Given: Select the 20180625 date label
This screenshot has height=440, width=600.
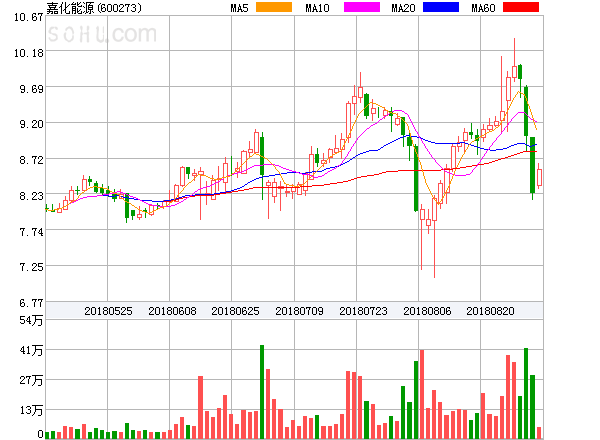Looking at the screenshot, I should [x=235, y=311].
